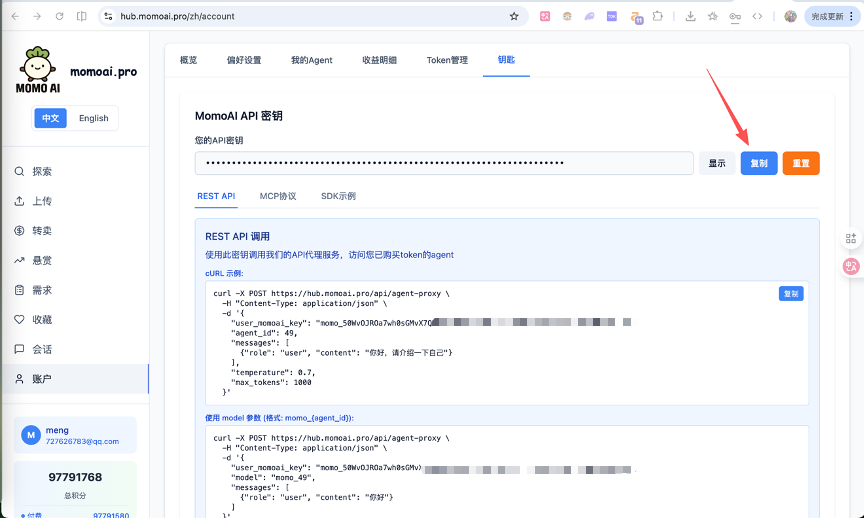Image resolution: width=864 pixels, height=518 pixels.
Task: Switch to the SDK示例 tab
Action: (x=338, y=196)
